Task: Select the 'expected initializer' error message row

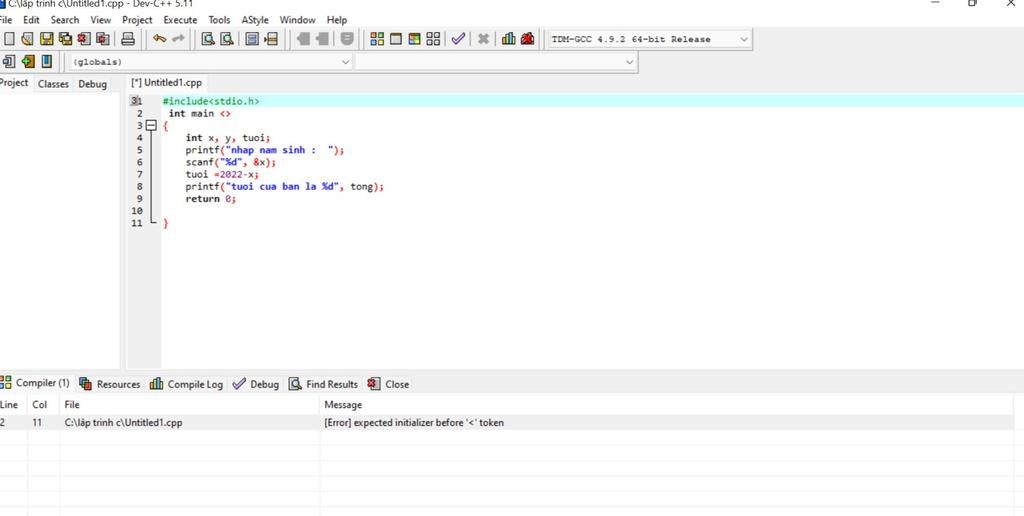Action: 506,423
